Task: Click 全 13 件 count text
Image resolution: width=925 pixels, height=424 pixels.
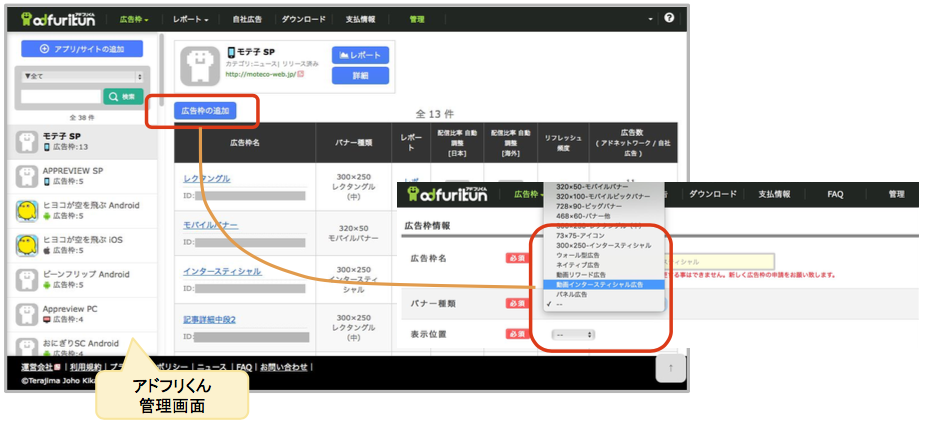Action: [435, 114]
